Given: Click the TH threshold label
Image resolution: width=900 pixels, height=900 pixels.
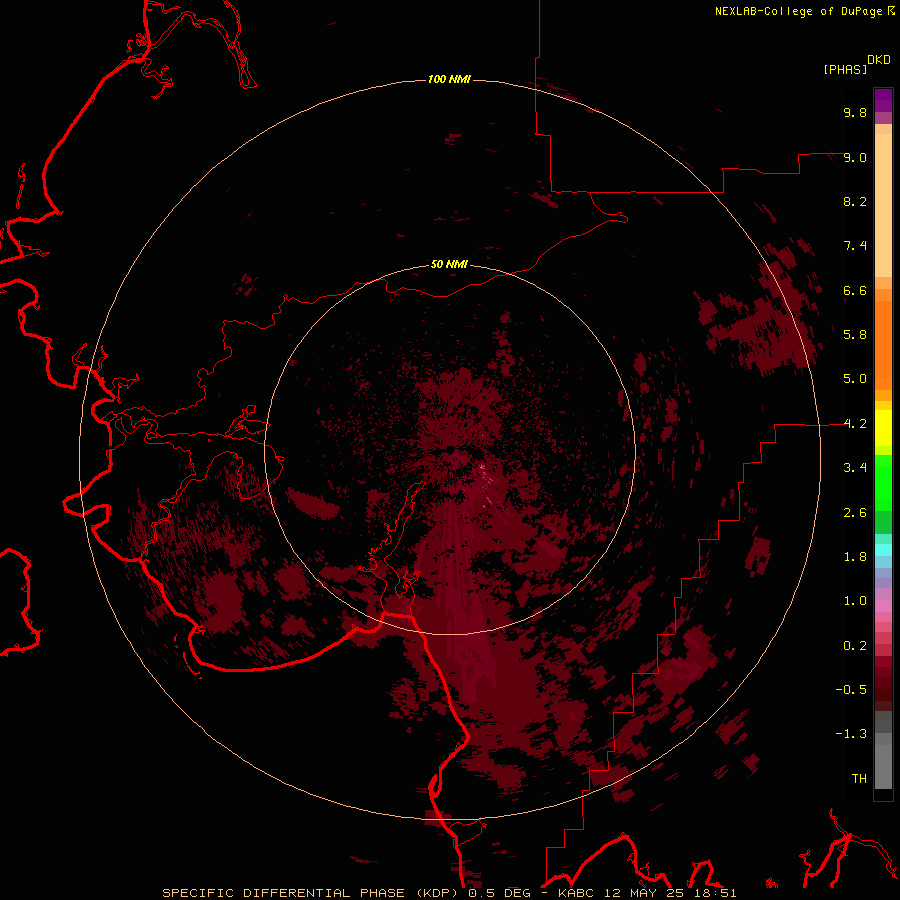Looking at the screenshot, I should click(x=859, y=779).
